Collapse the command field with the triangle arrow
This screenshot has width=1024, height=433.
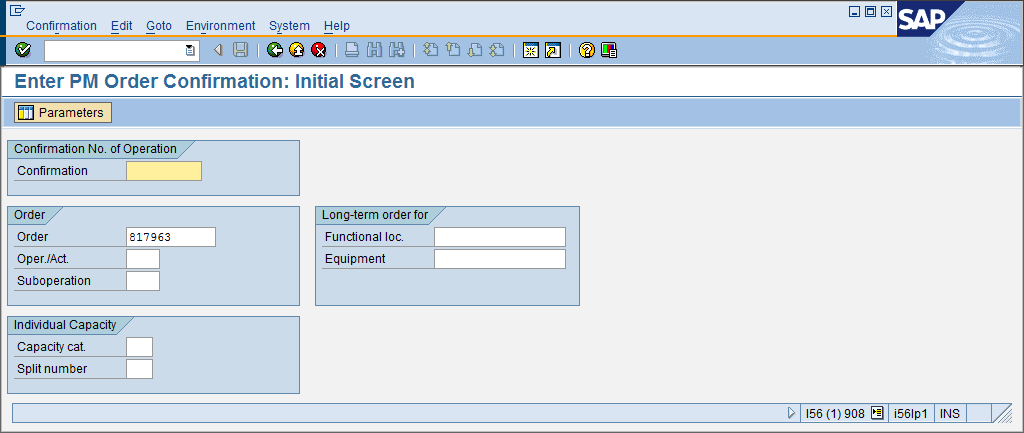tap(218, 50)
